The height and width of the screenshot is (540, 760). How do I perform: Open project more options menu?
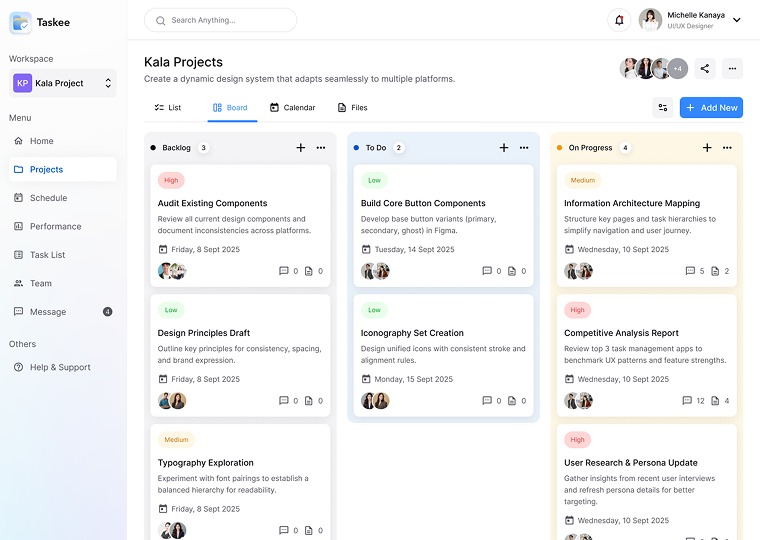[x=732, y=68]
